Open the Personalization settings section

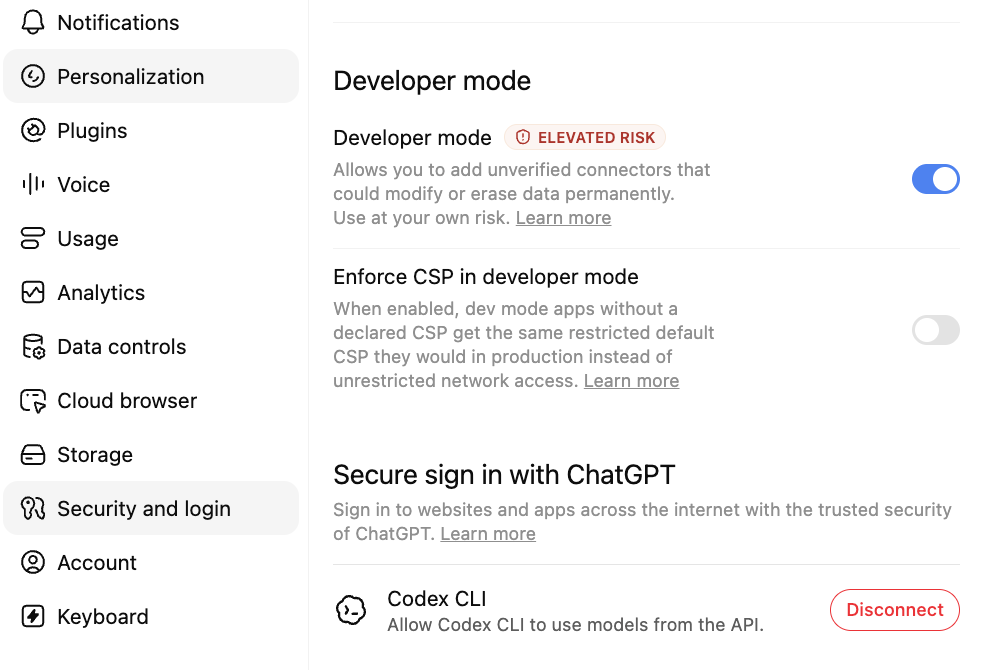(151, 77)
